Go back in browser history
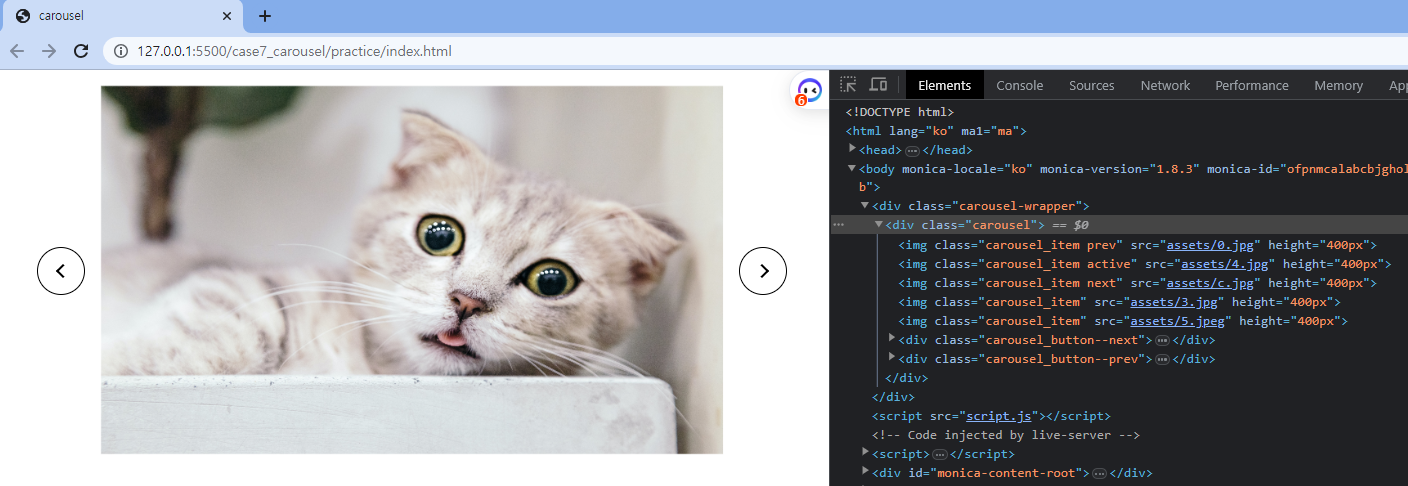 [x=17, y=51]
